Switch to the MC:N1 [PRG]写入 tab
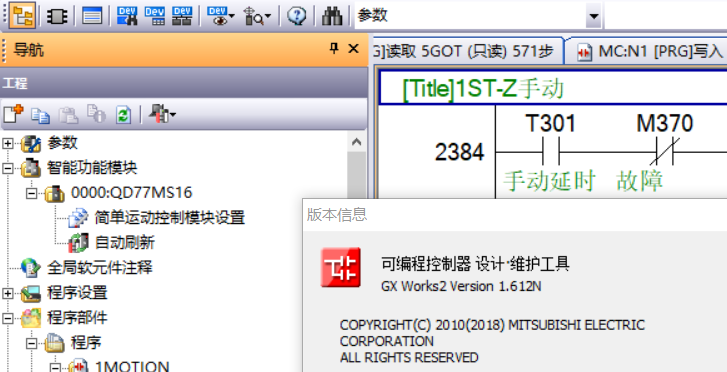727x372 pixels. [649, 52]
